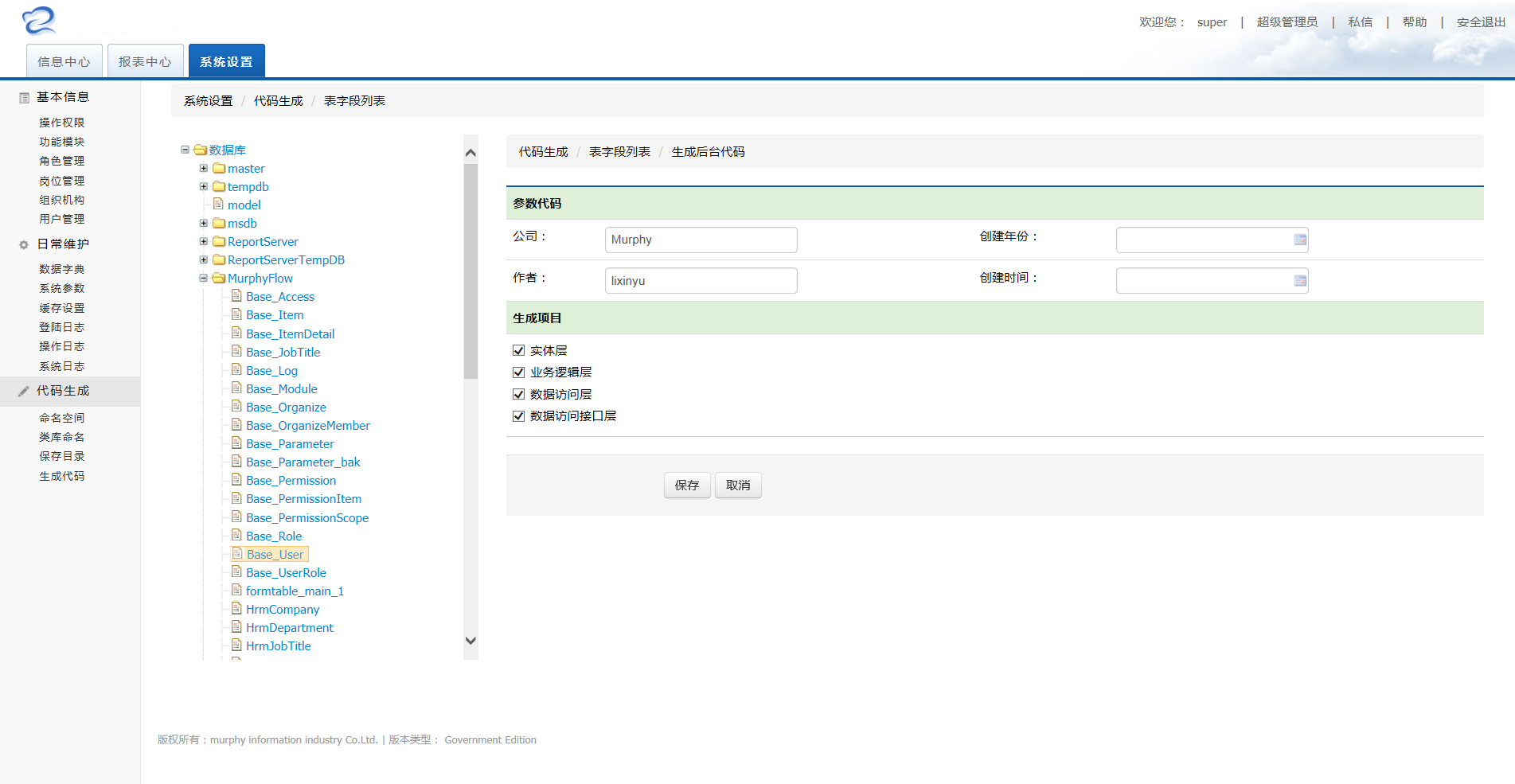Uncheck the 数据访问接口层 checkbox
1515x784 pixels.
(518, 415)
